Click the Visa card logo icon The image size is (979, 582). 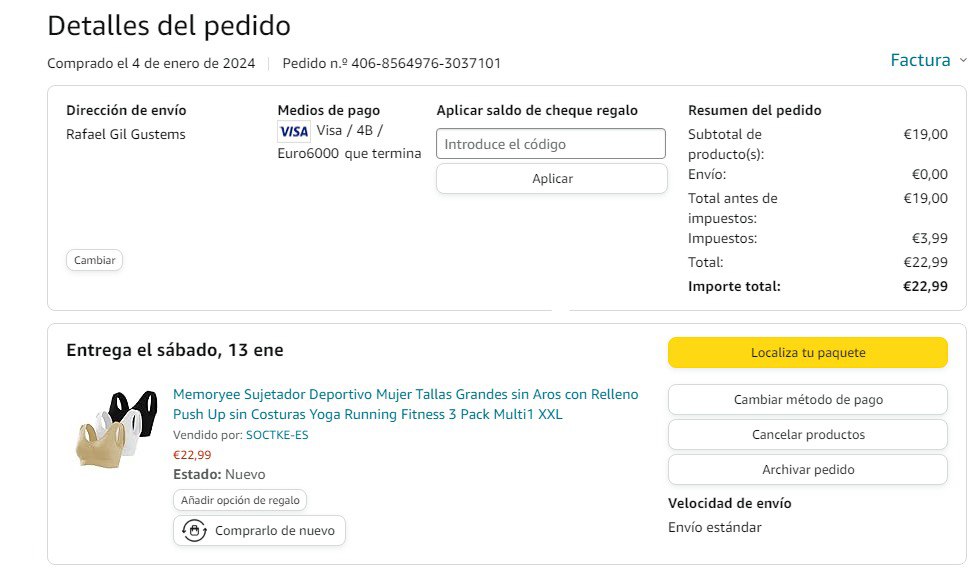[294, 131]
